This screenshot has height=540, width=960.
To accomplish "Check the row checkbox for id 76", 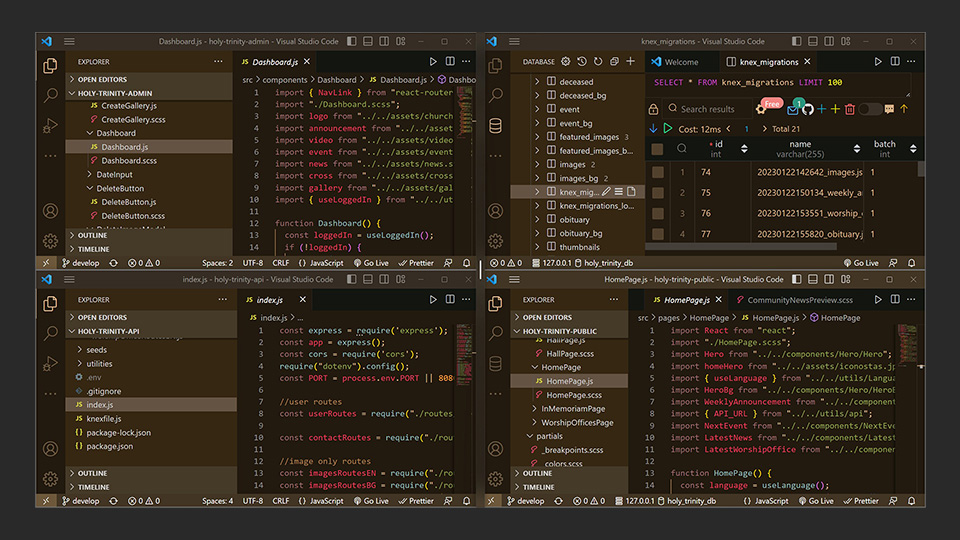I will tap(658, 214).
